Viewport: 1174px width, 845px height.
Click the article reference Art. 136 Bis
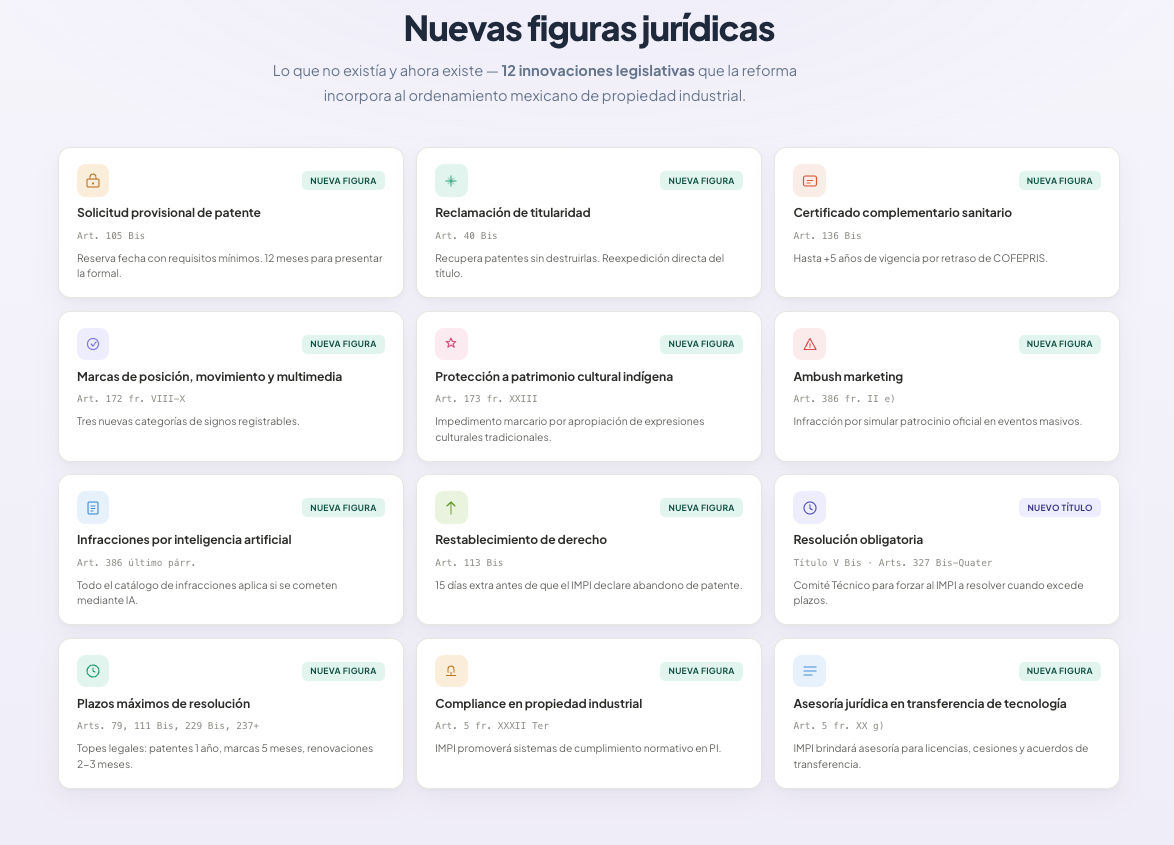(827, 236)
